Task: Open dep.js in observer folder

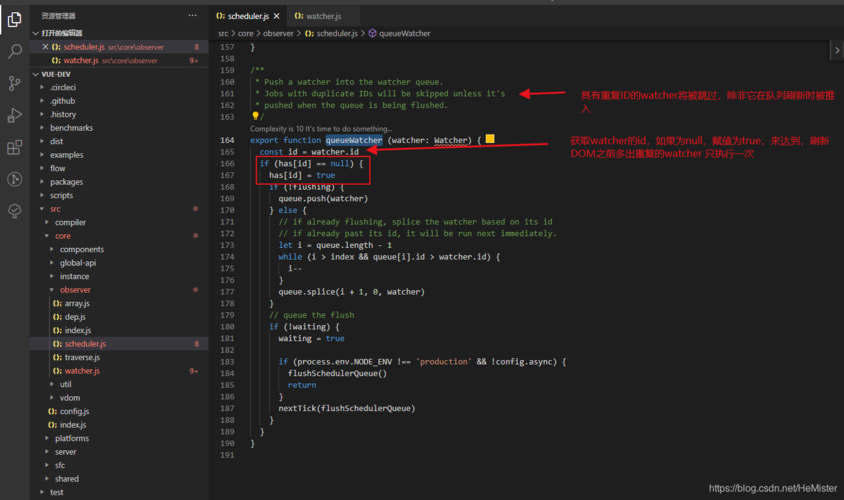Action: tap(75, 317)
